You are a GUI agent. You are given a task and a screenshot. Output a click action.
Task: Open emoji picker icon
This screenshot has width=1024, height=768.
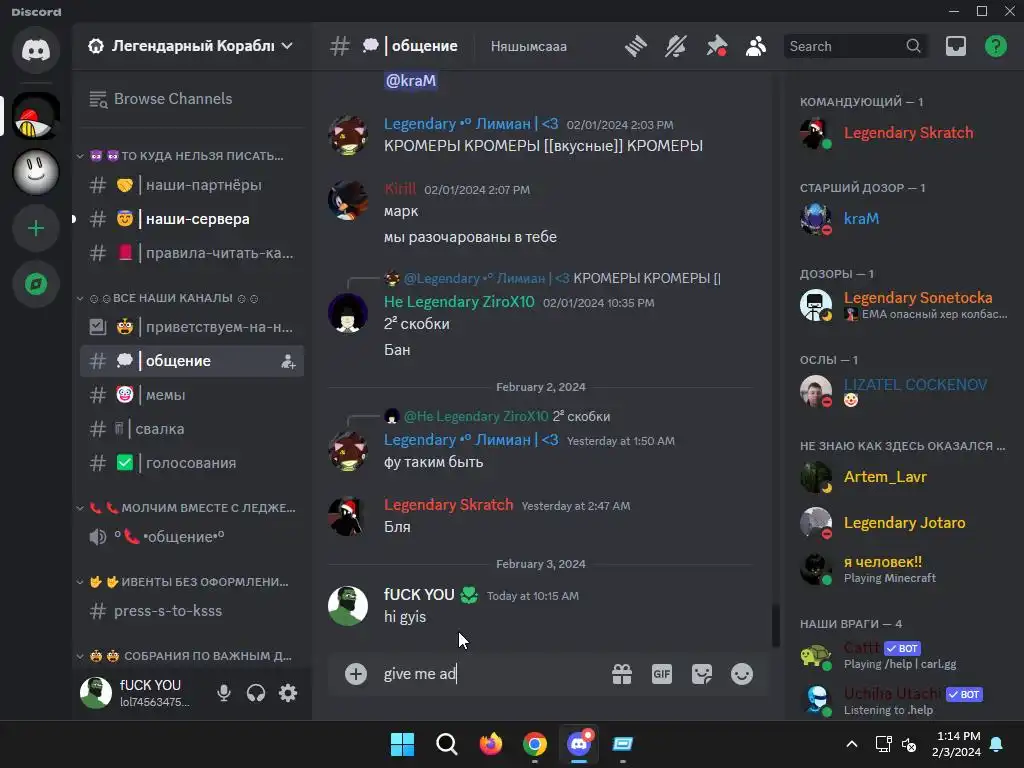point(741,674)
